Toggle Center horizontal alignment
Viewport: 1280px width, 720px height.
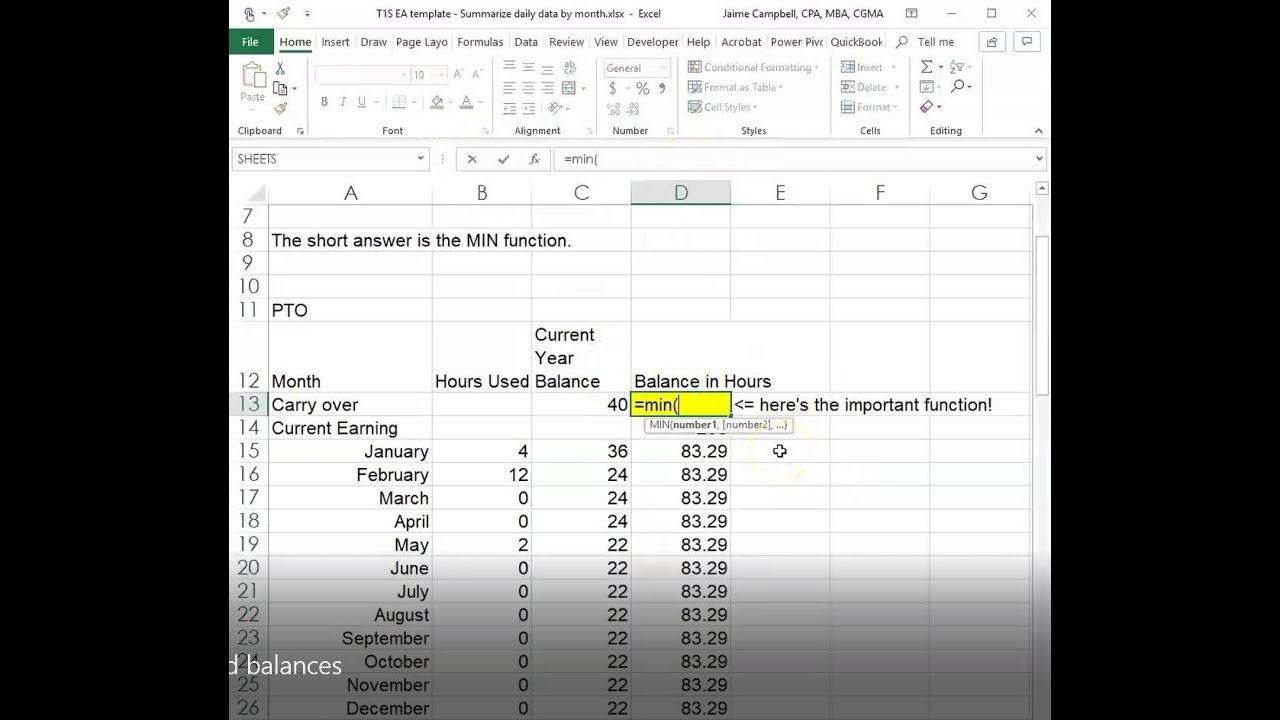[x=528, y=88]
